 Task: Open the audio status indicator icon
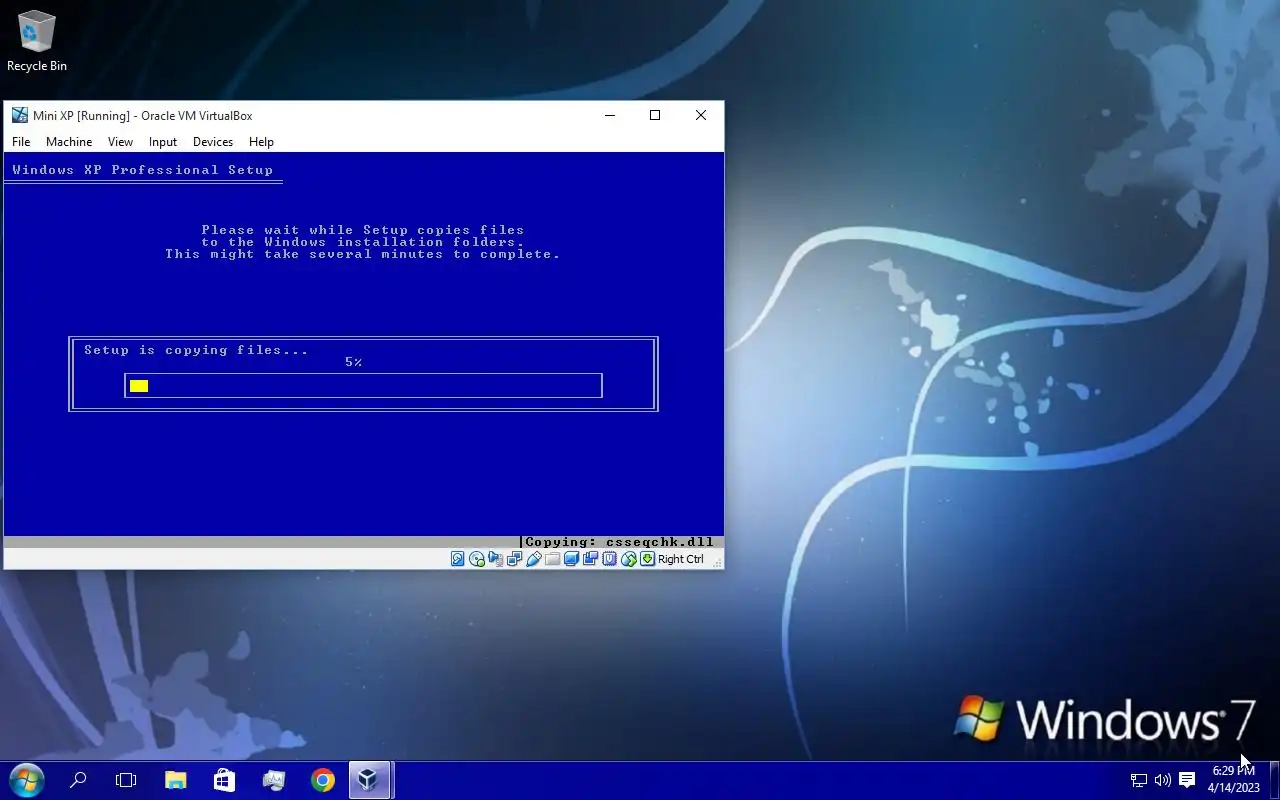pyautogui.click(x=495, y=559)
